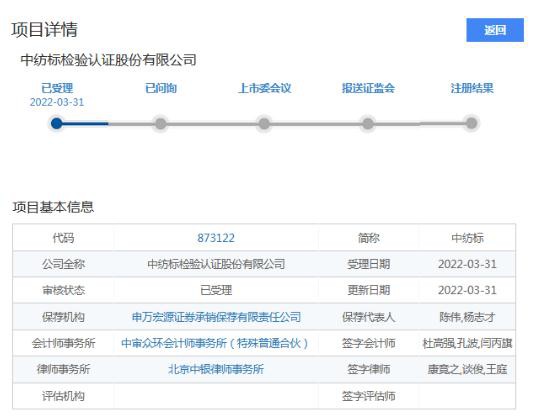Click the 代码 label cell
538x419 pixels.
click(63, 238)
